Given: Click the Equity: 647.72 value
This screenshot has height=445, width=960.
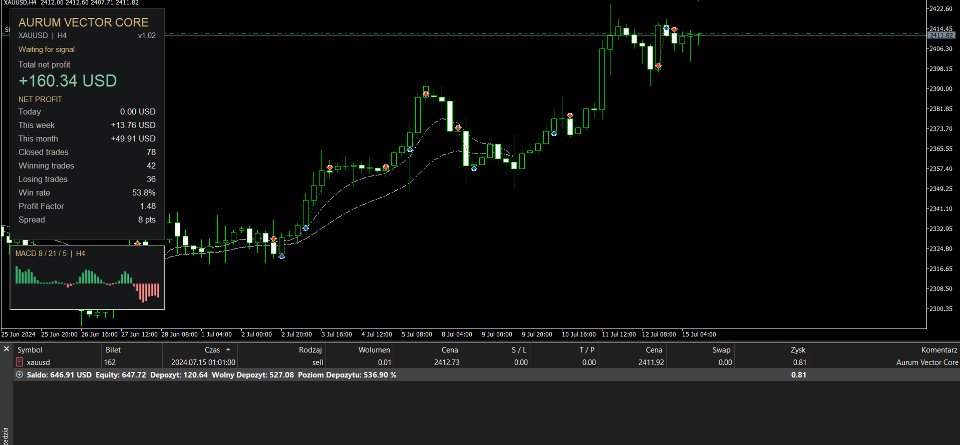Looking at the screenshot, I should pos(121,375).
